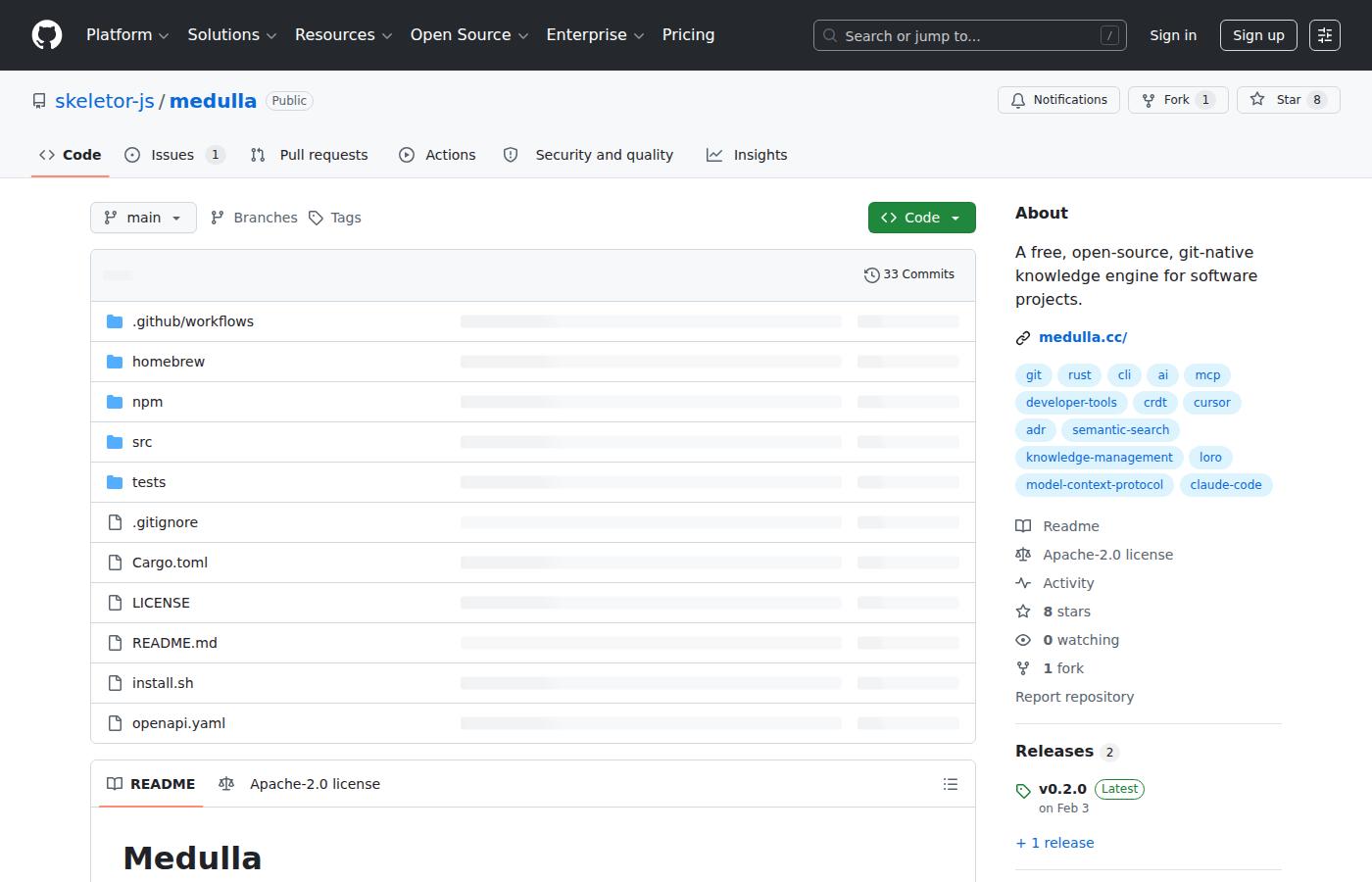Click the GitHub logo icon
The image size is (1372, 882).
pyautogui.click(x=47, y=35)
